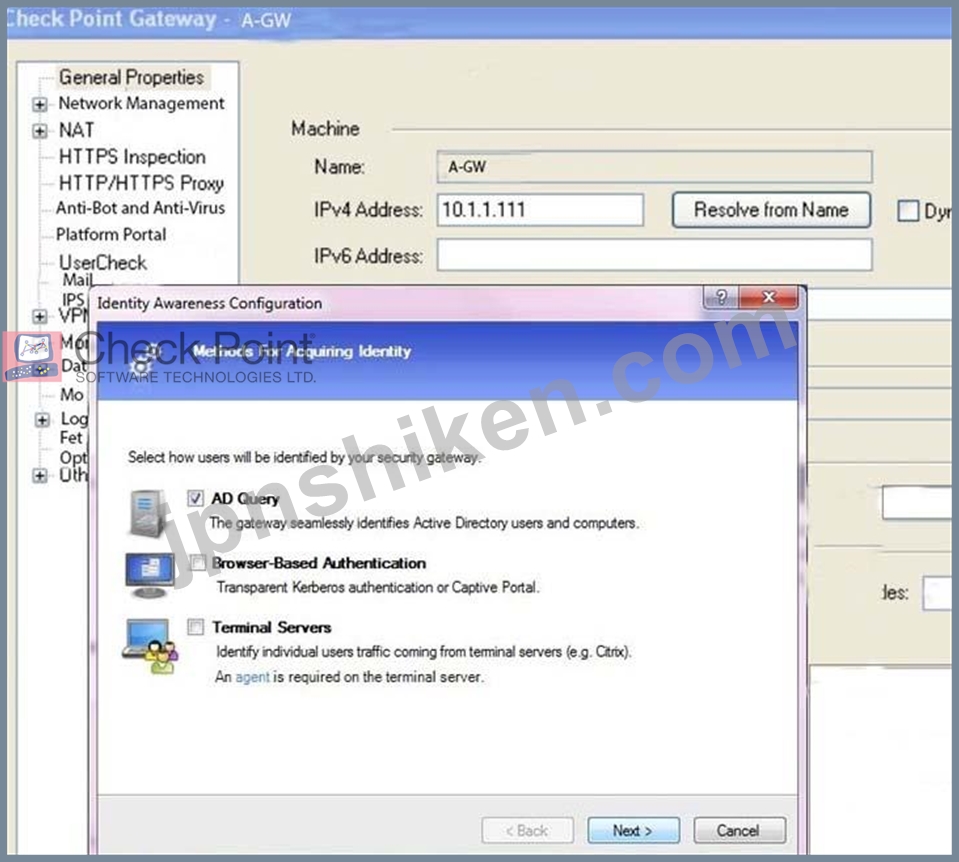Click the disabled Back button
959x862 pixels.
[x=527, y=831]
